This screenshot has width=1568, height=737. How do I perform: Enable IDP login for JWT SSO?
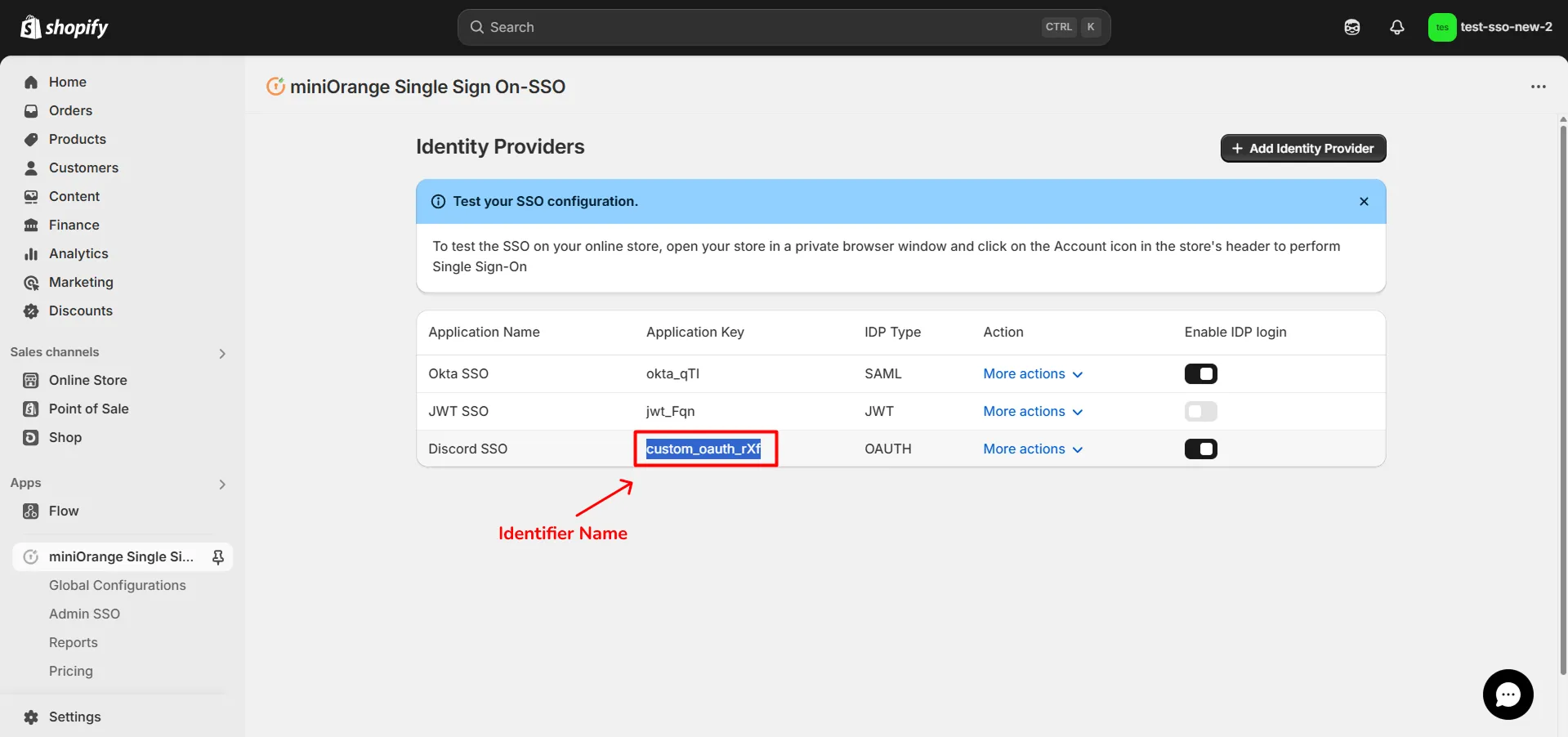(1200, 411)
